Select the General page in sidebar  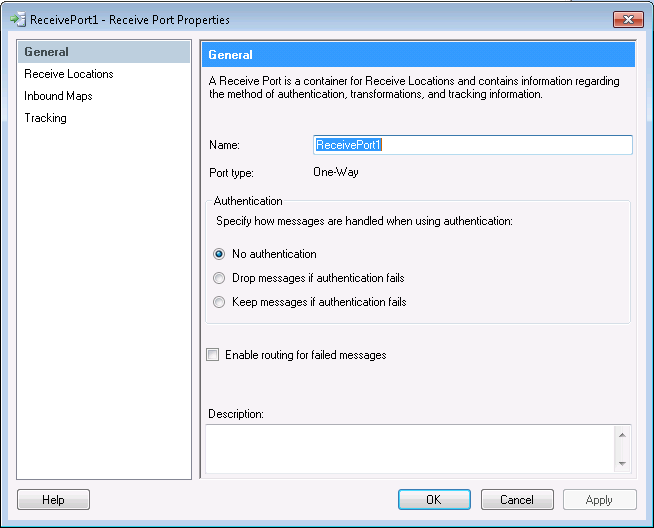click(47, 52)
